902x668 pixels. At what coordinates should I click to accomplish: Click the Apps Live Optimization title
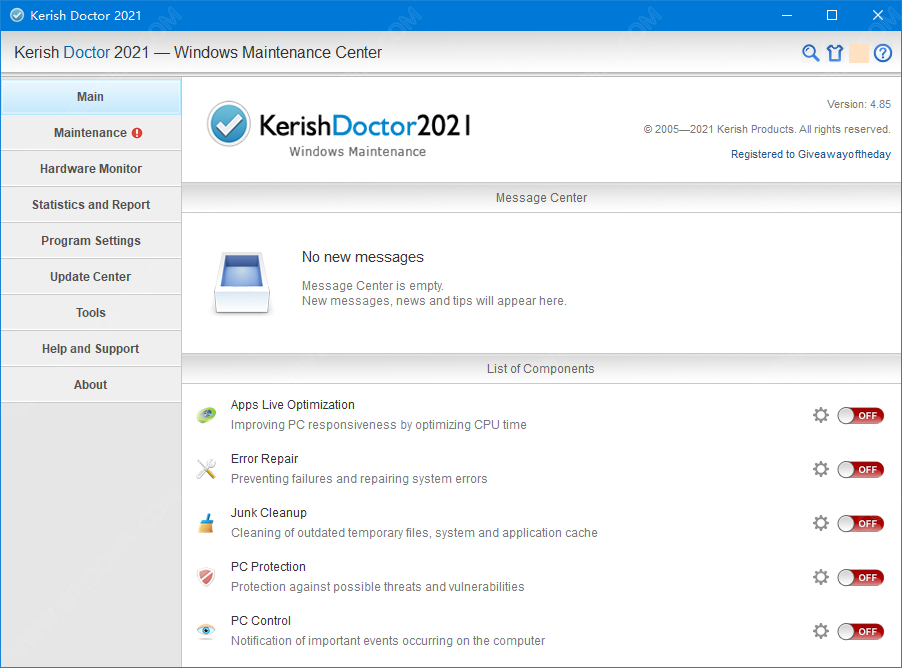pyautogui.click(x=292, y=404)
